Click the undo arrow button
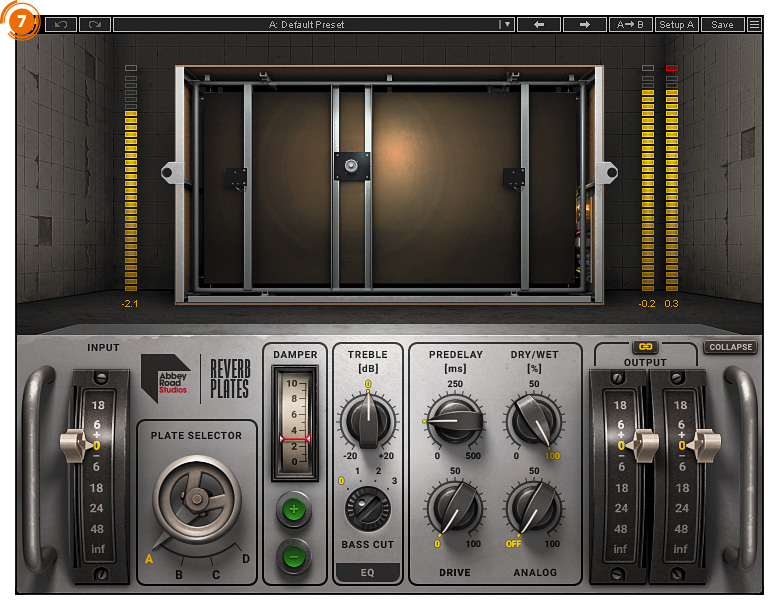Screen dimensions: 779x610 pos(61,24)
